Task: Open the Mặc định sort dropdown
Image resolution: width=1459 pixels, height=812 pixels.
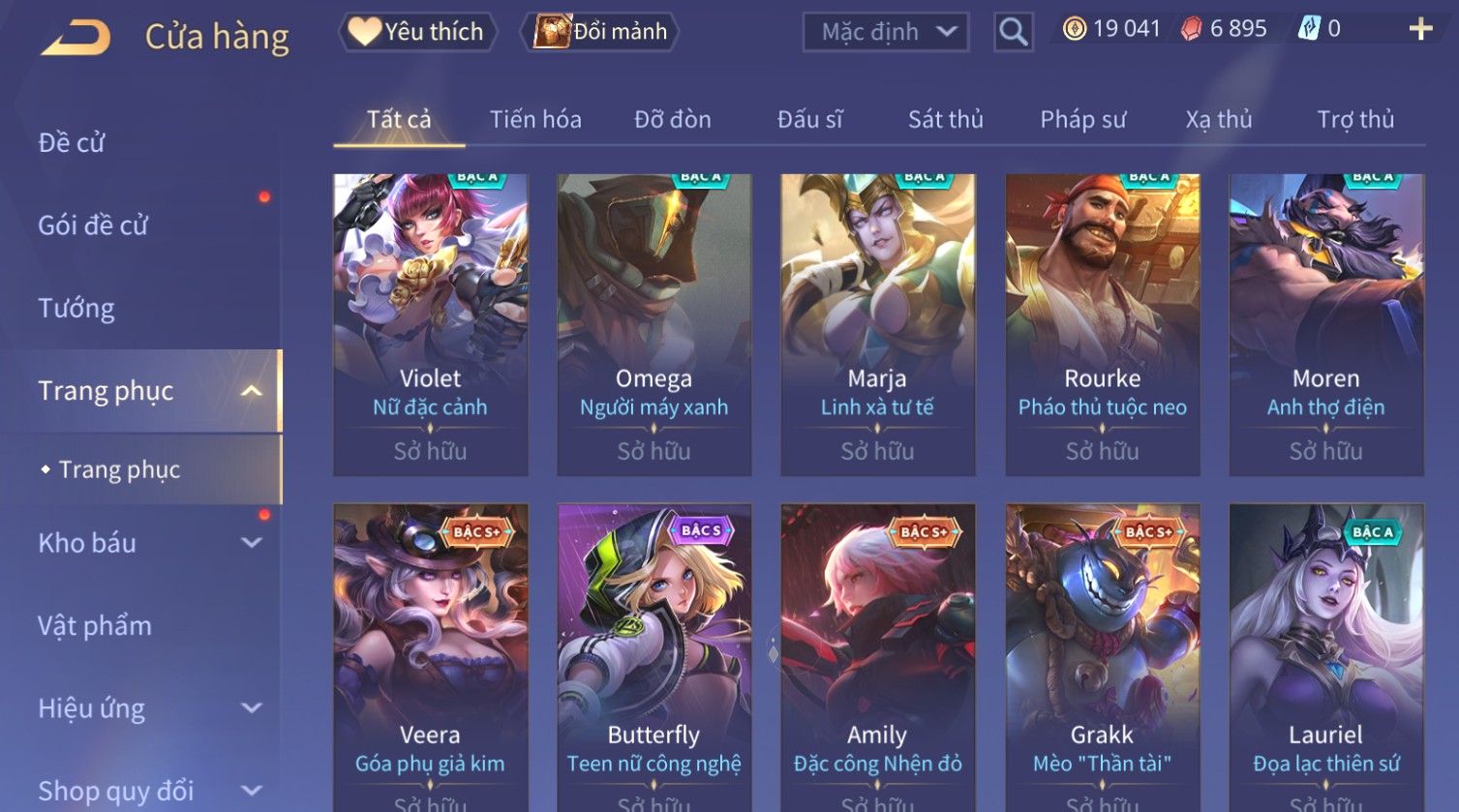Action: [x=885, y=32]
